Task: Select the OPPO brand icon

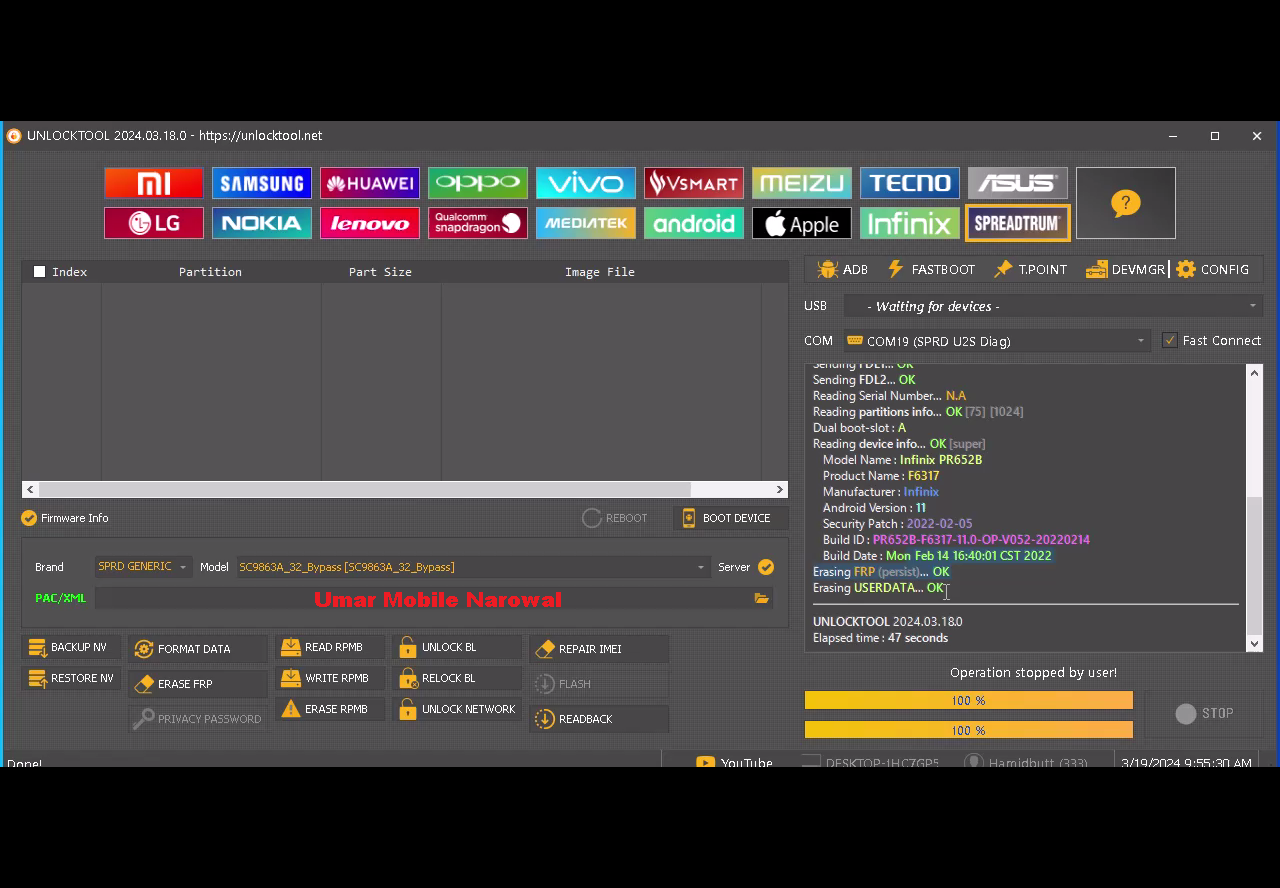Action: click(478, 183)
